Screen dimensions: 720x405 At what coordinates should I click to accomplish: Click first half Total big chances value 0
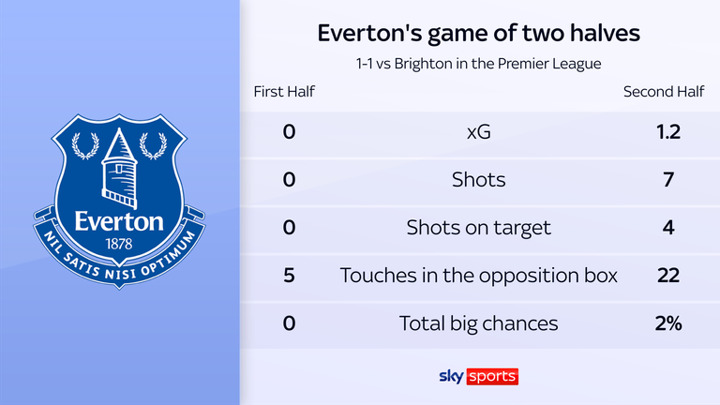289,323
